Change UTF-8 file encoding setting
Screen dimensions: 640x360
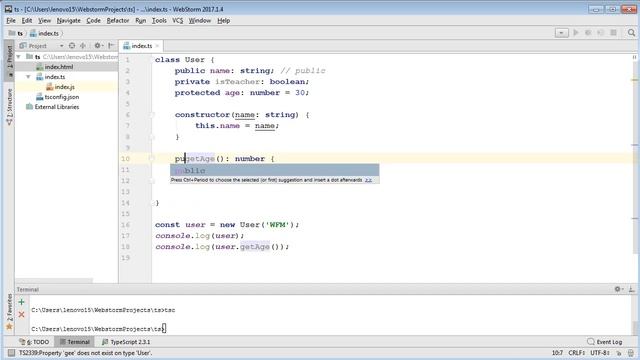600,353
